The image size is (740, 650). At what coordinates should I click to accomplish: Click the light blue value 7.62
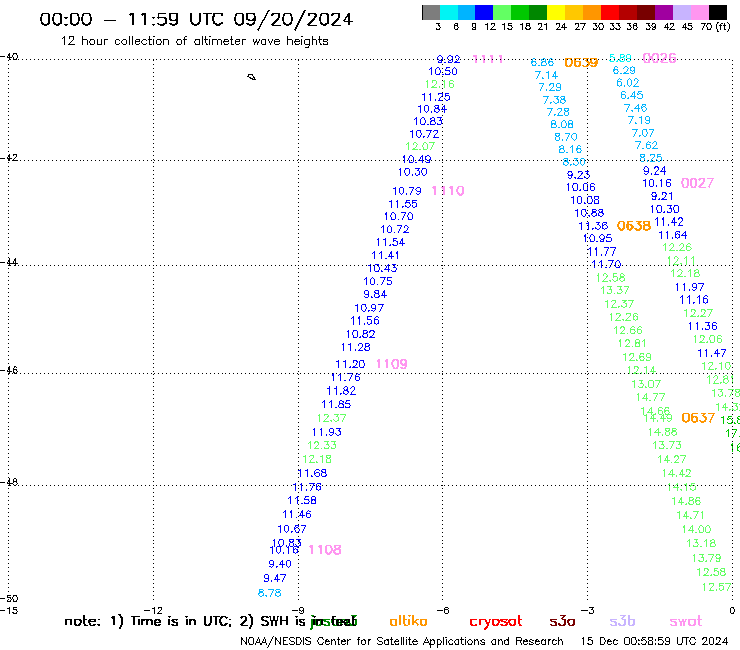point(646,145)
